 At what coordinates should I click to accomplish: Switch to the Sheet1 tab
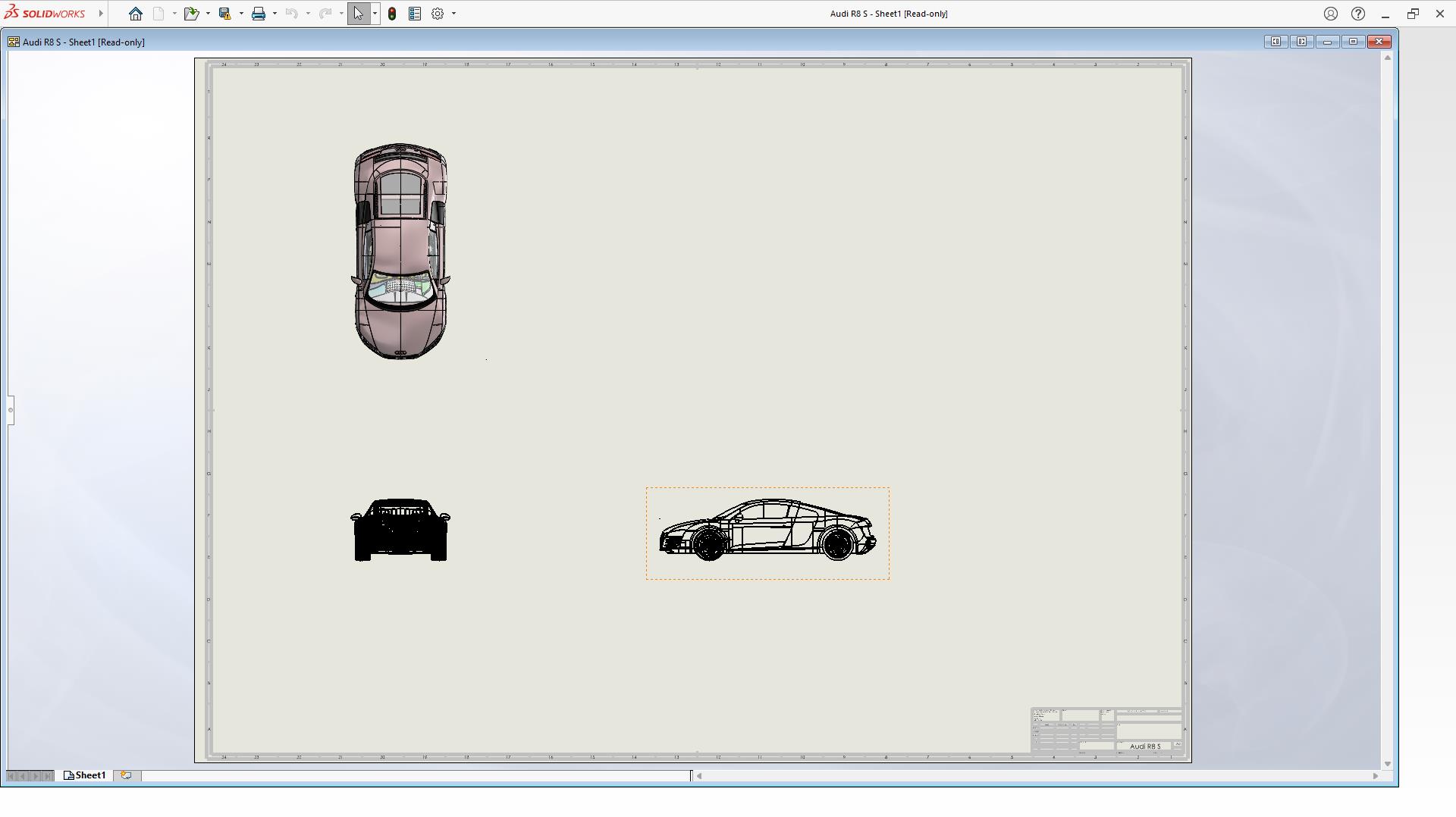coord(85,775)
